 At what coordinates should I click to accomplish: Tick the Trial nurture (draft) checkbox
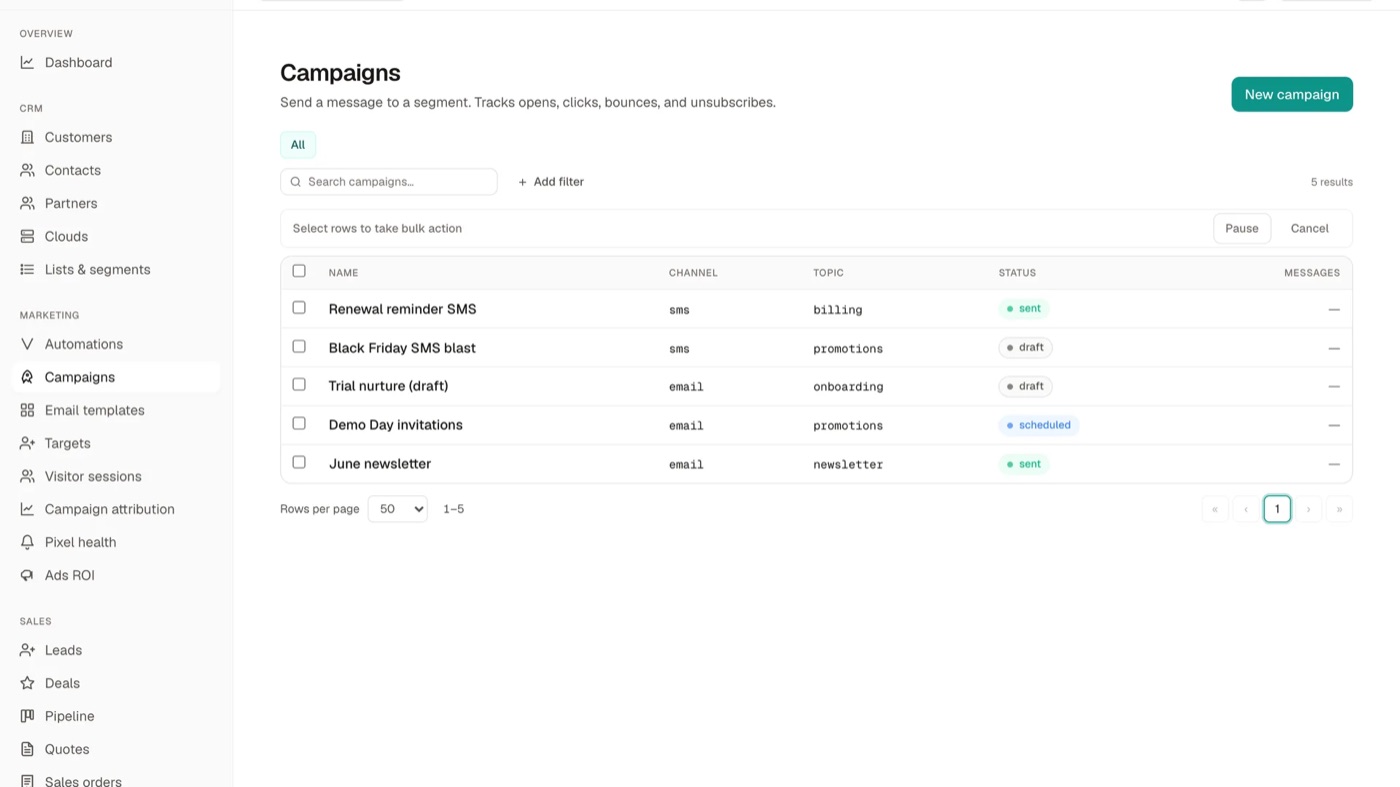click(x=299, y=385)
